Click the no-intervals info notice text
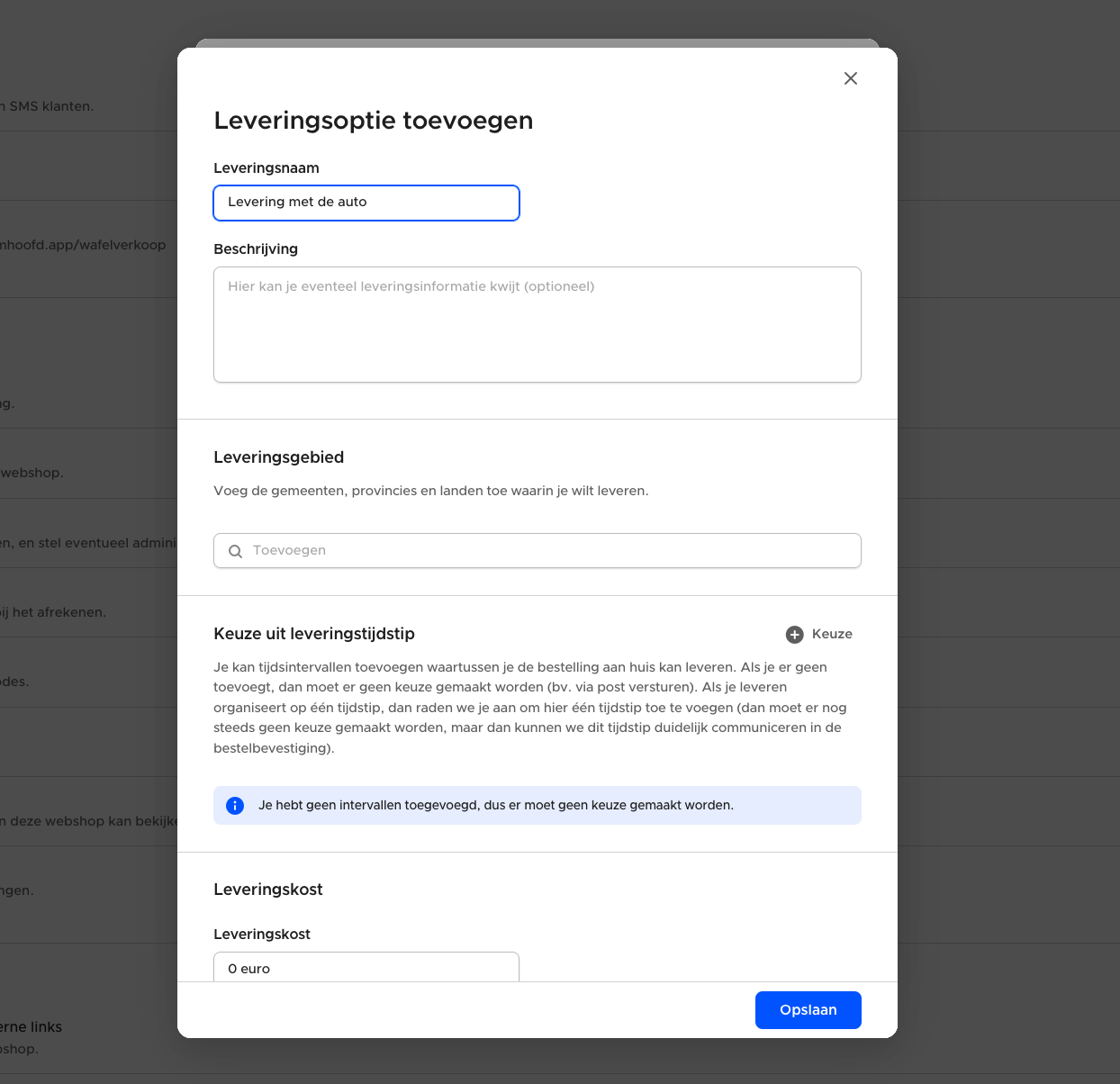This screenshot has height=1084, width=1120. [x=495, y=806]
